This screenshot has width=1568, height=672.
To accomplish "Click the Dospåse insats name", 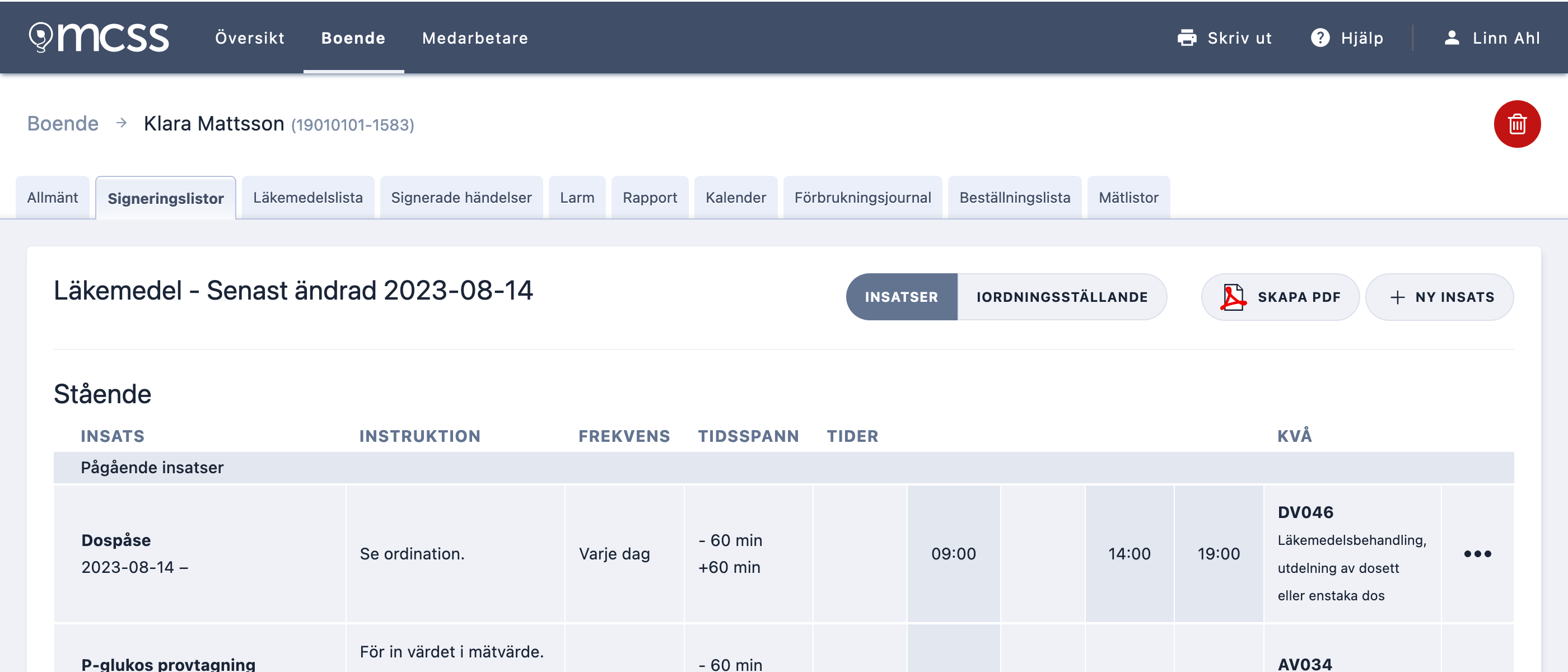I will click(116, 540).
